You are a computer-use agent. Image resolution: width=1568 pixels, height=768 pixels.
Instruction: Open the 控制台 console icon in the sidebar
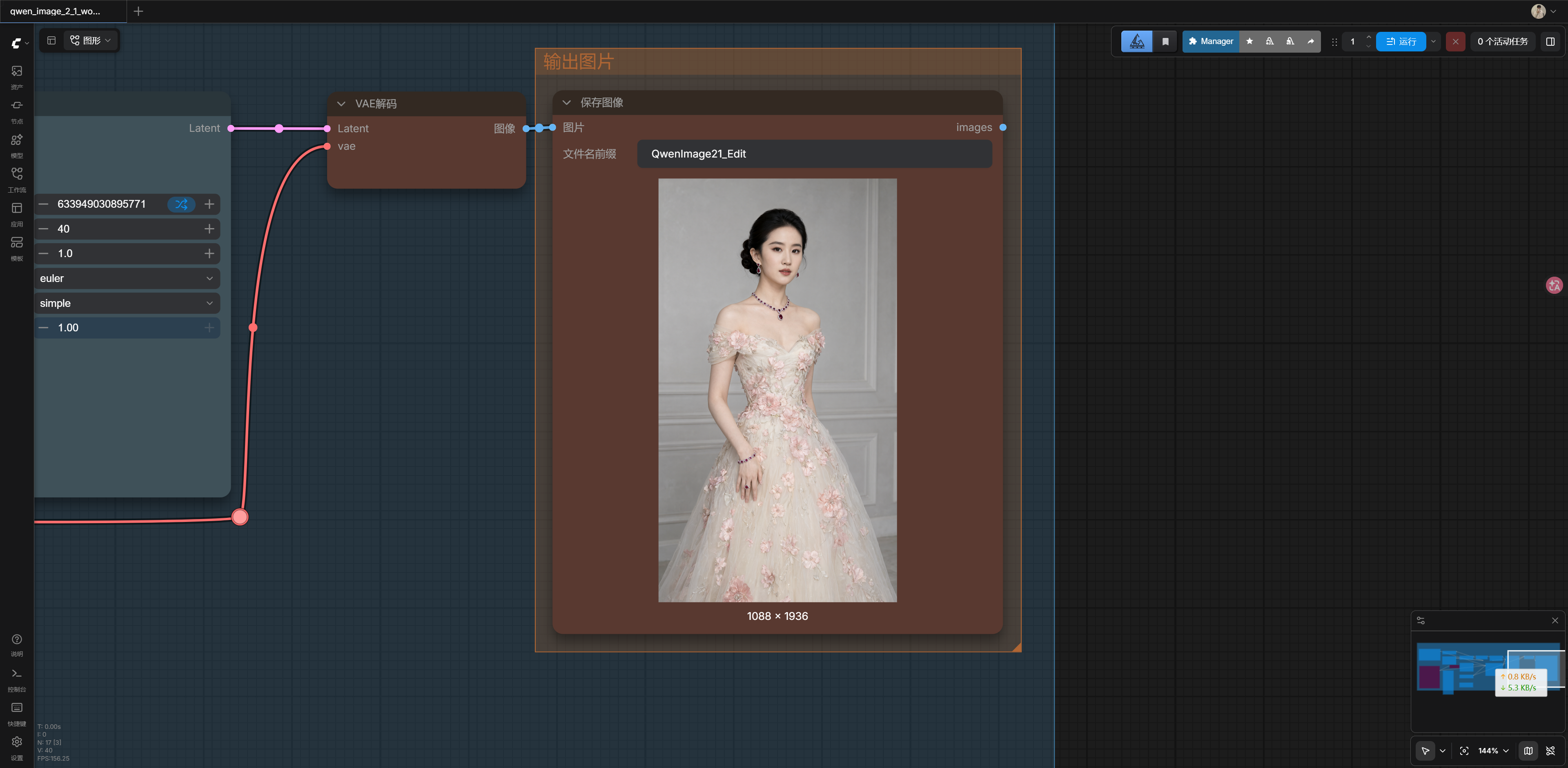(16, 680)
